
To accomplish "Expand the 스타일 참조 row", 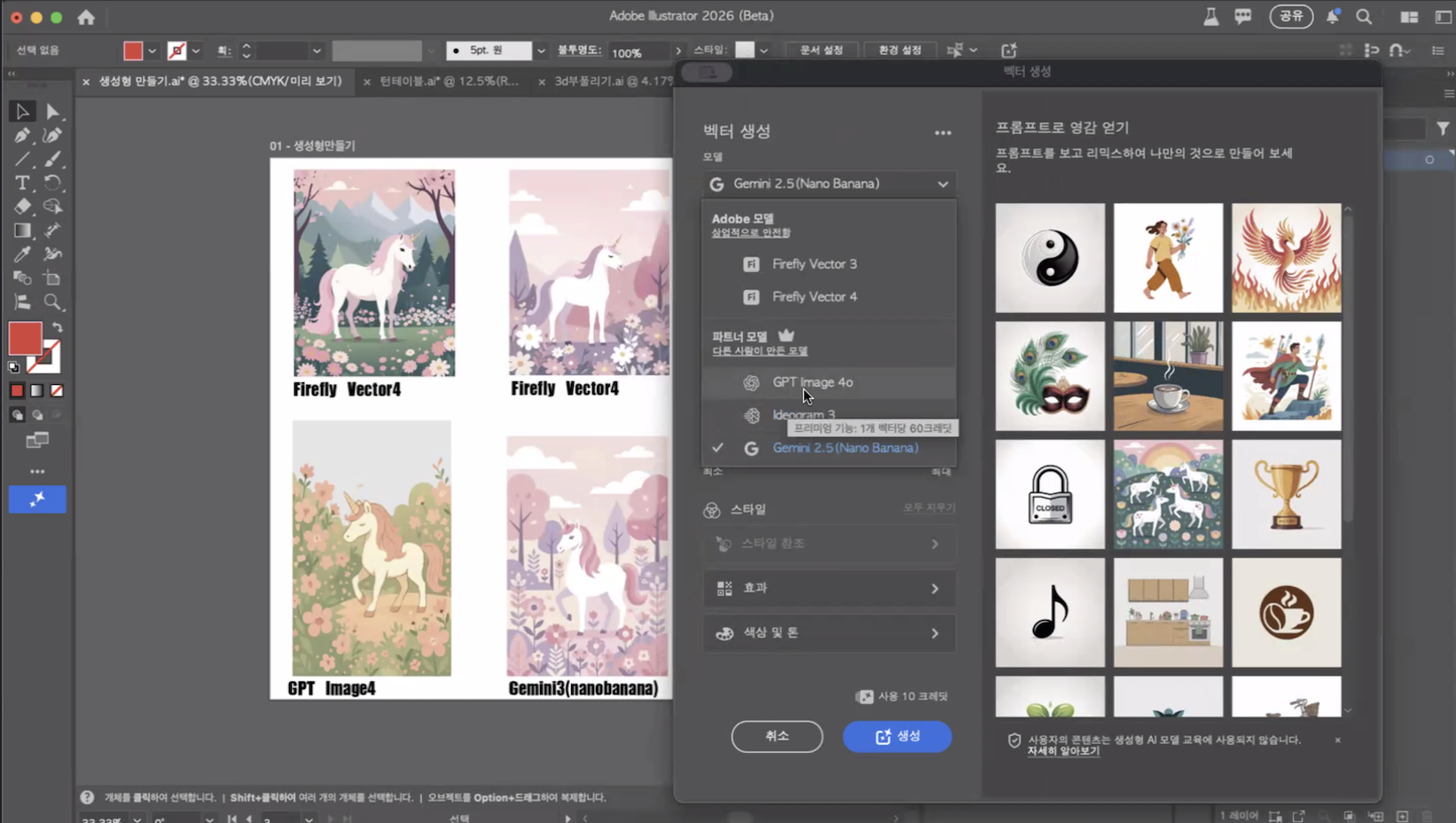I will pyautogui.click(x=830, y=544).
